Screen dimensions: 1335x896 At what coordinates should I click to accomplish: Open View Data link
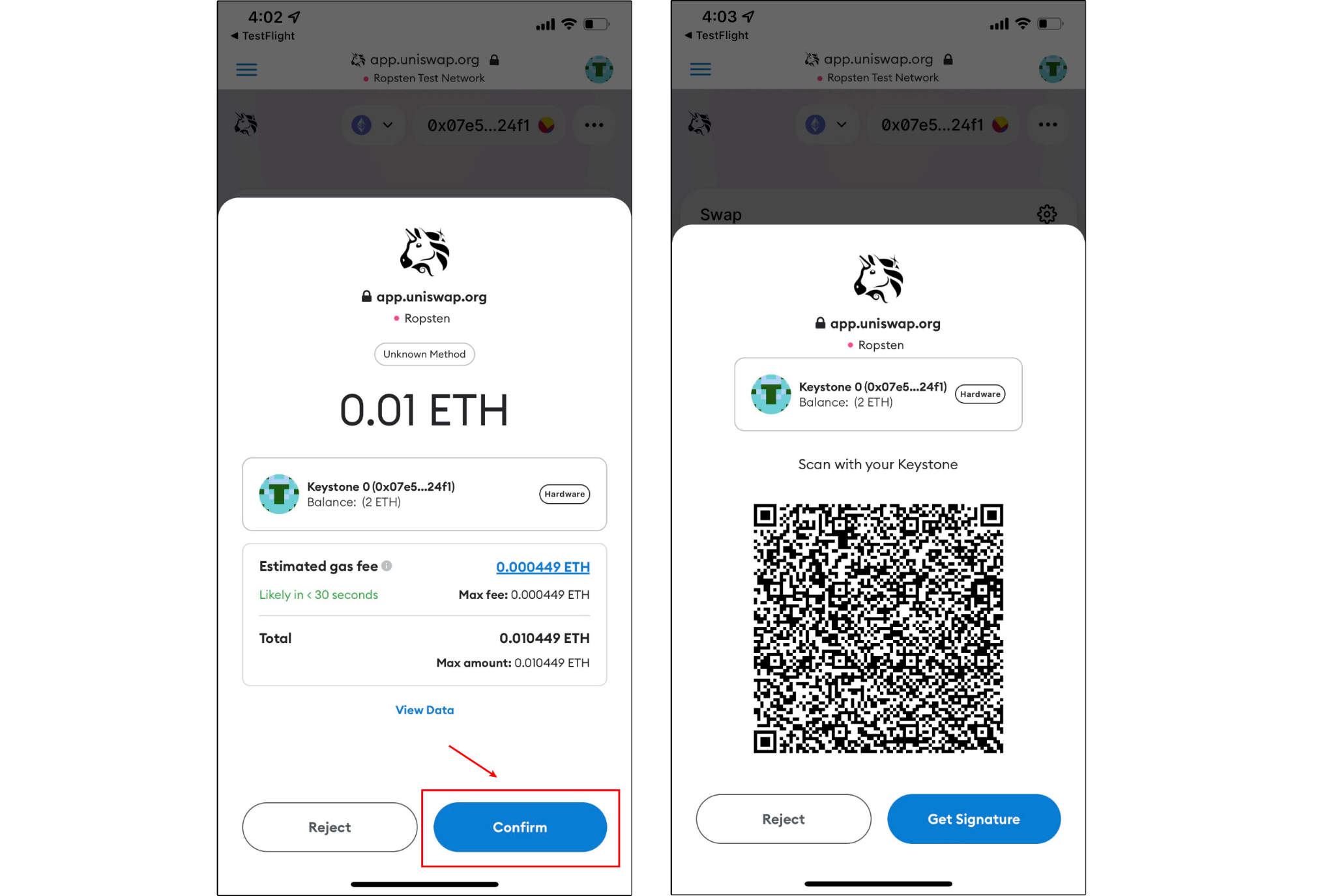pos(424,710)
